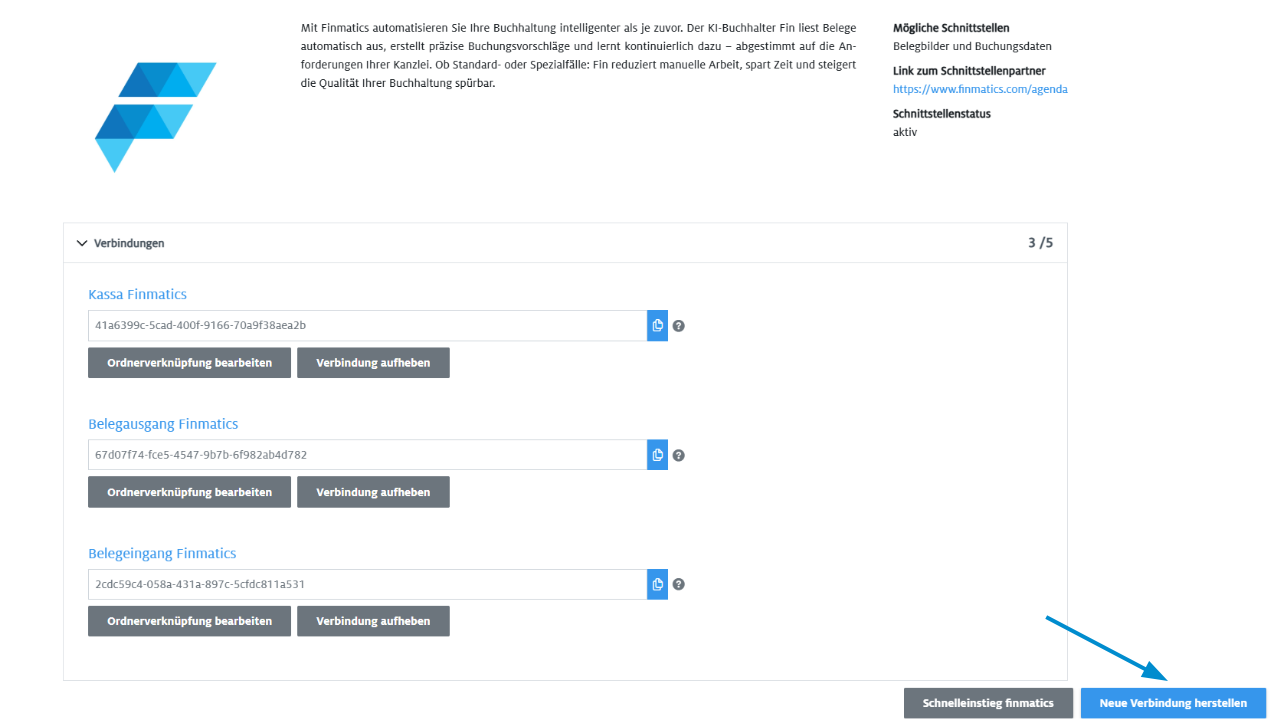Edit folder link for Belegeingang Finmatics

(189, 621)
